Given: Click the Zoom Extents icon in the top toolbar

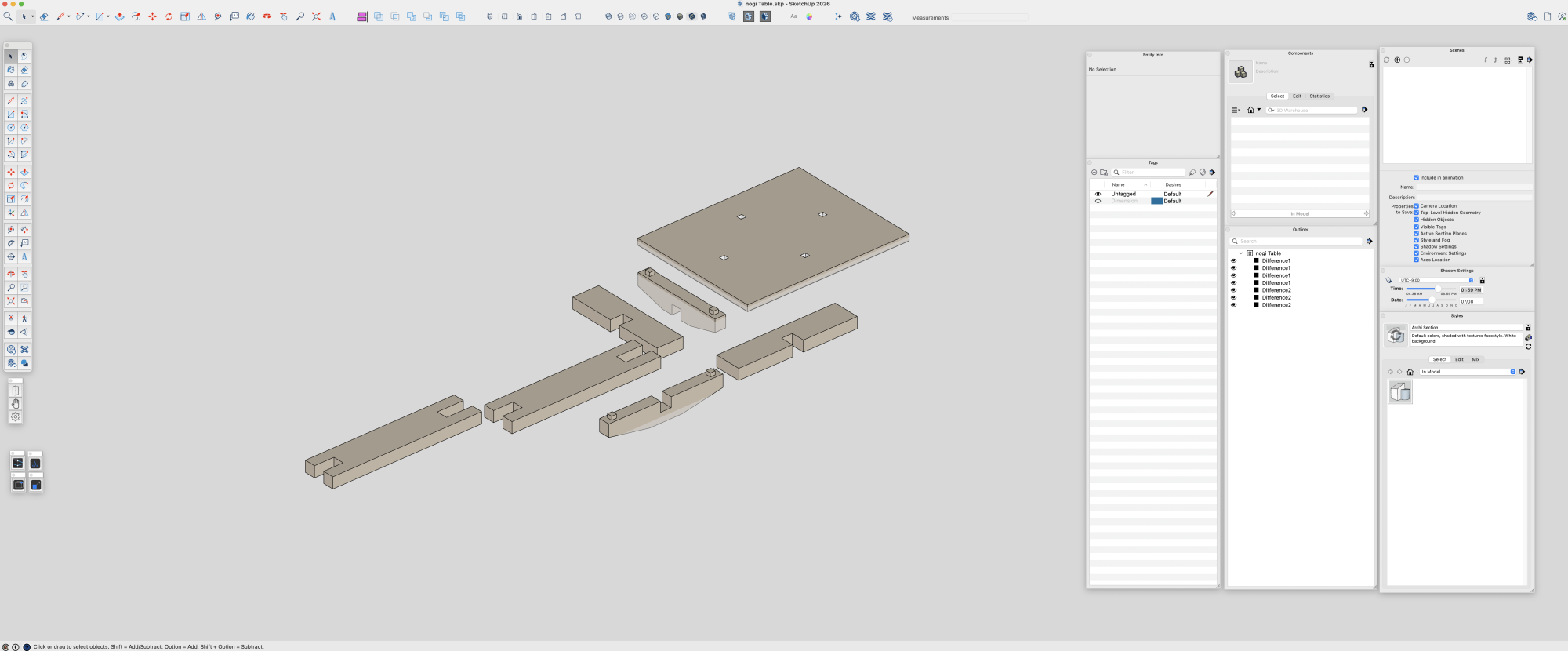Looking at the screenshot, I should click(316, 16).
